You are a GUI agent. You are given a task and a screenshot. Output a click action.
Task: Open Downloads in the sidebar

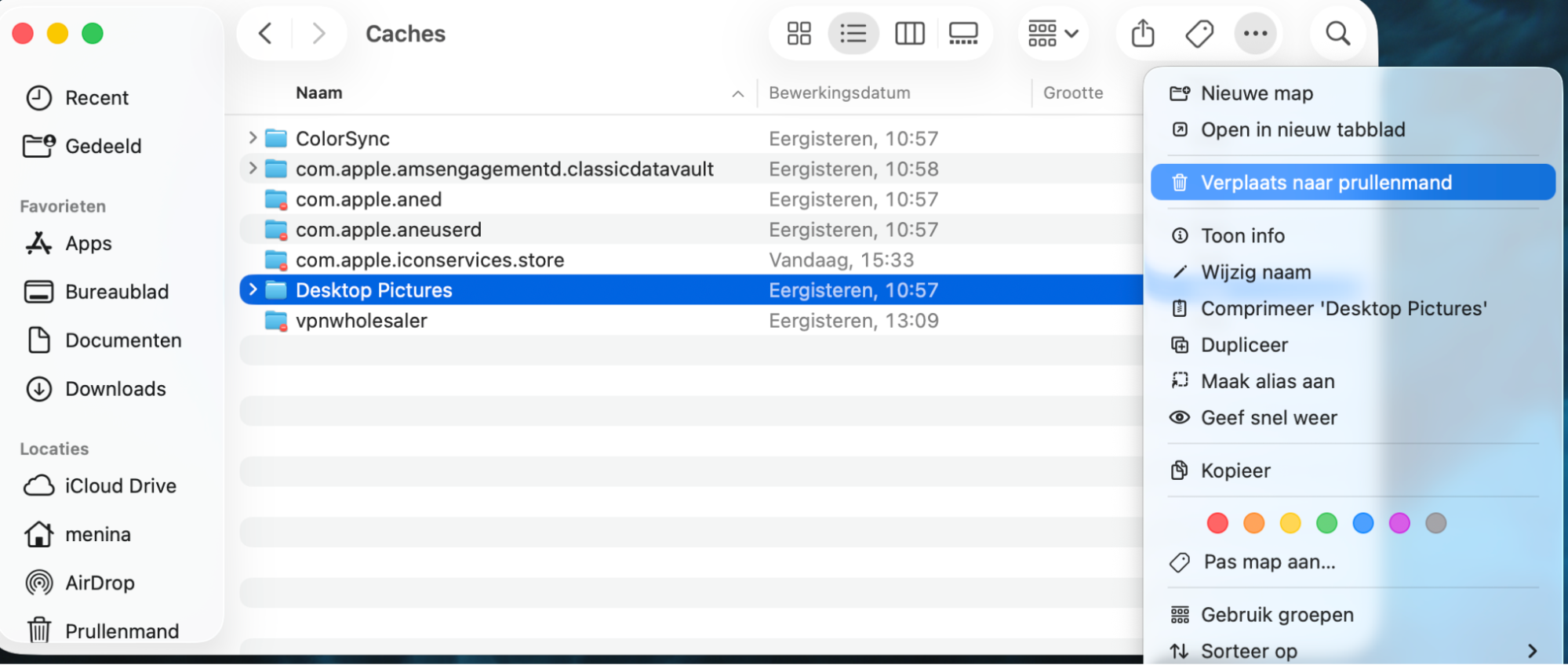coord(115,389)
